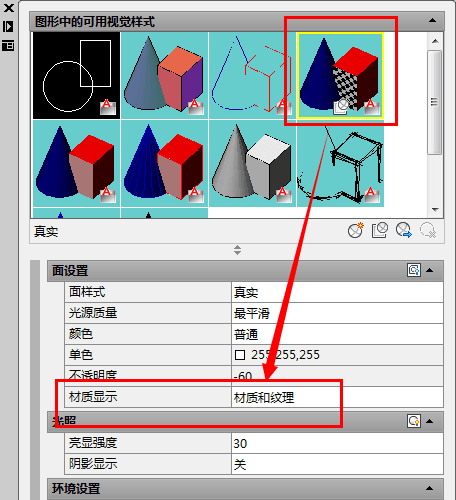Open the 材质显示 value dropdown
The height and width of the screenshot is (500, 456).
pyautogui.click(x=337, y=397)
